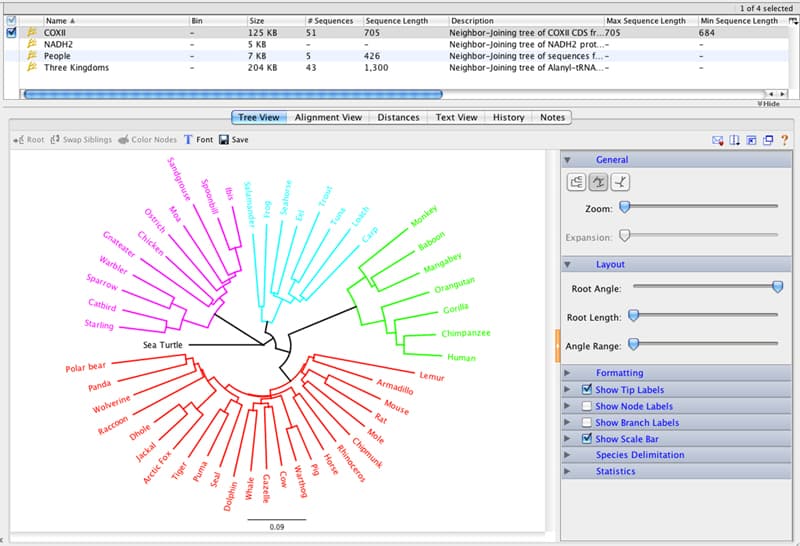
Task: Click the Sequence Length column header
Action: [396, 21]
